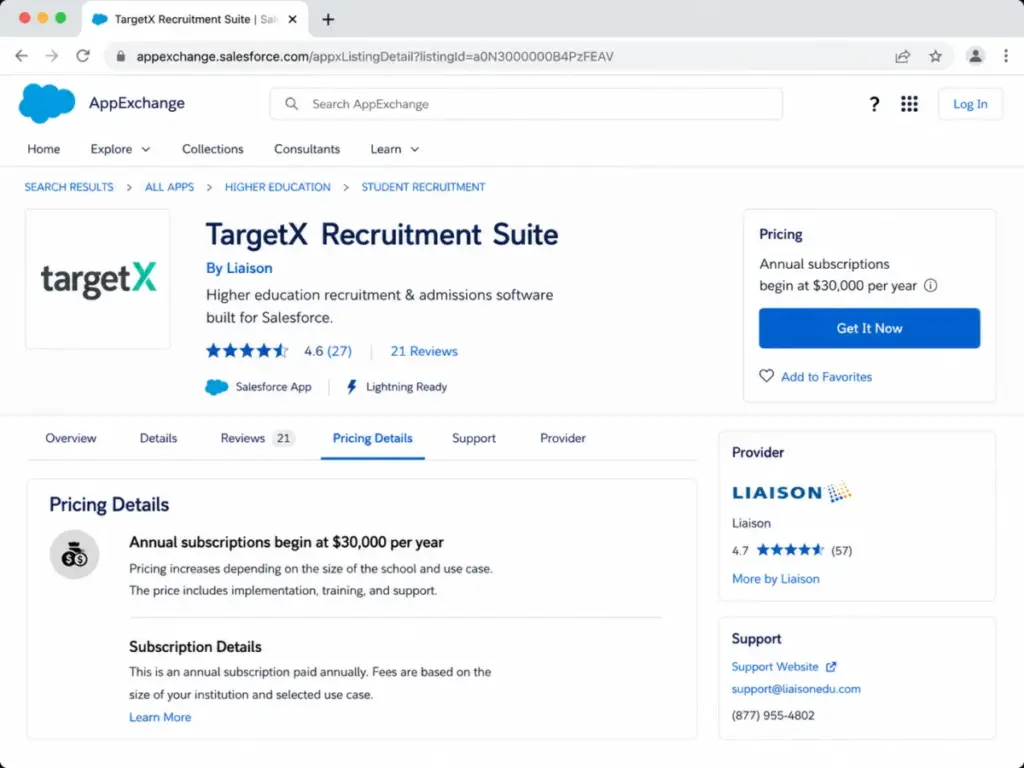Click the Liaison provider logo
This screenshot has width=1024, height=768.
(792, 492)
